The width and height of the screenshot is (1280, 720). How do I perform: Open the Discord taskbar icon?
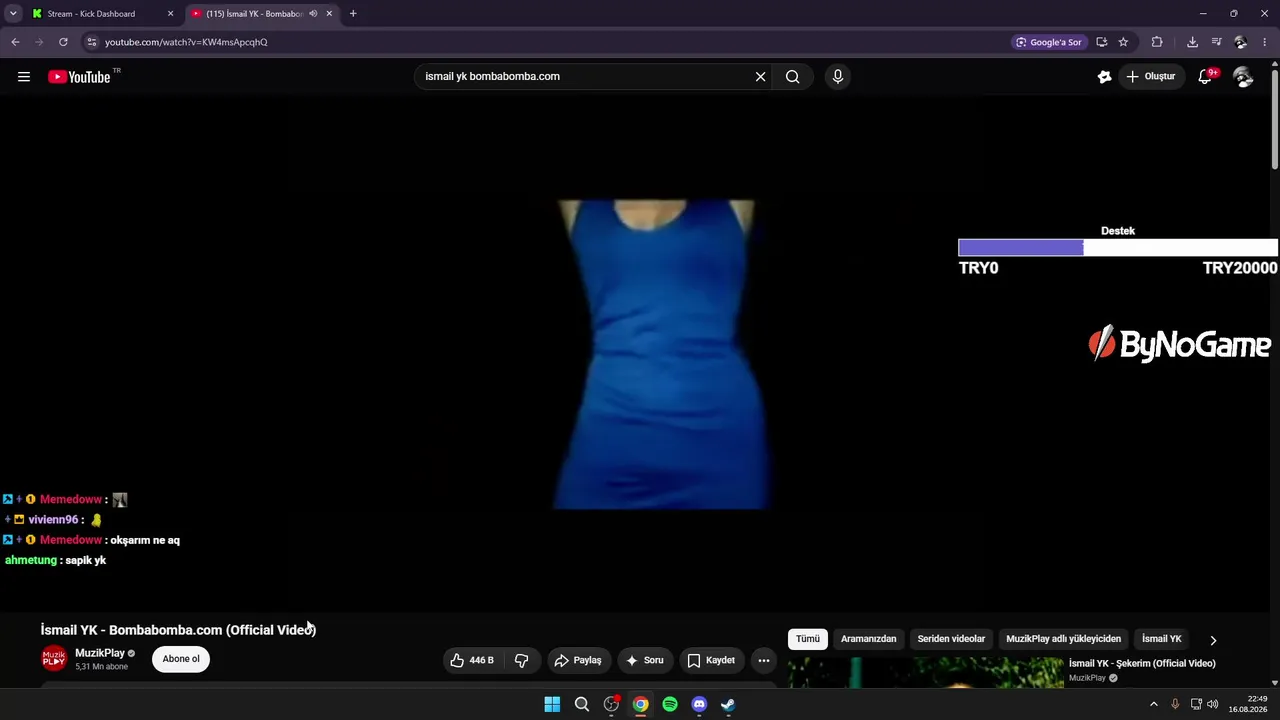[699, 705]
